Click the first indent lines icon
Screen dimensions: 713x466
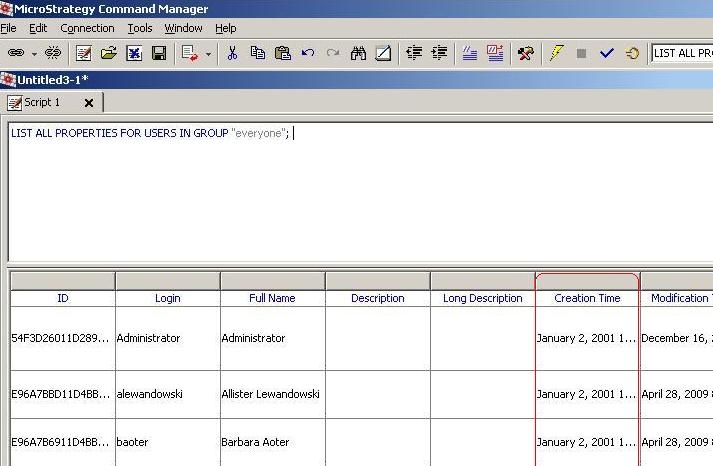tap(414, 53)
